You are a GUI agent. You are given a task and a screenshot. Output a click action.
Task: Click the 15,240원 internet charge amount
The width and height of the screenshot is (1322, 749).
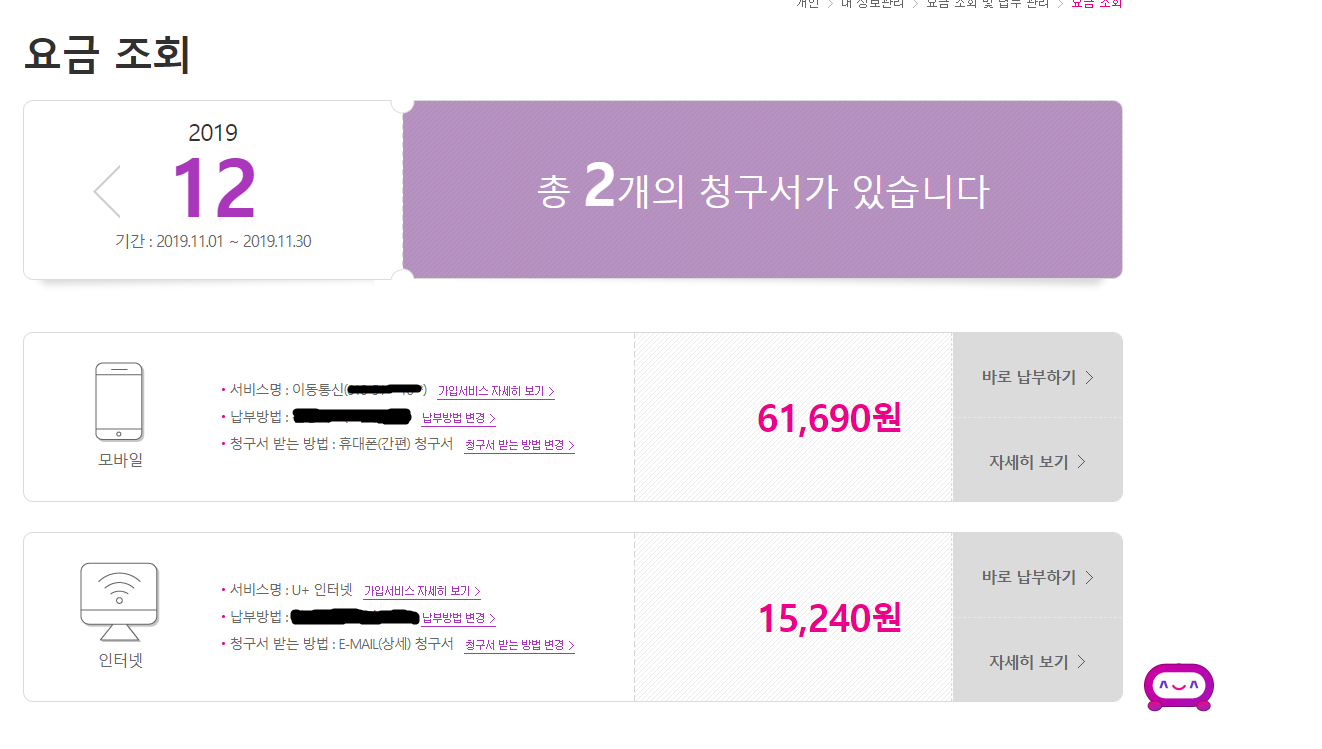point(829,618)
